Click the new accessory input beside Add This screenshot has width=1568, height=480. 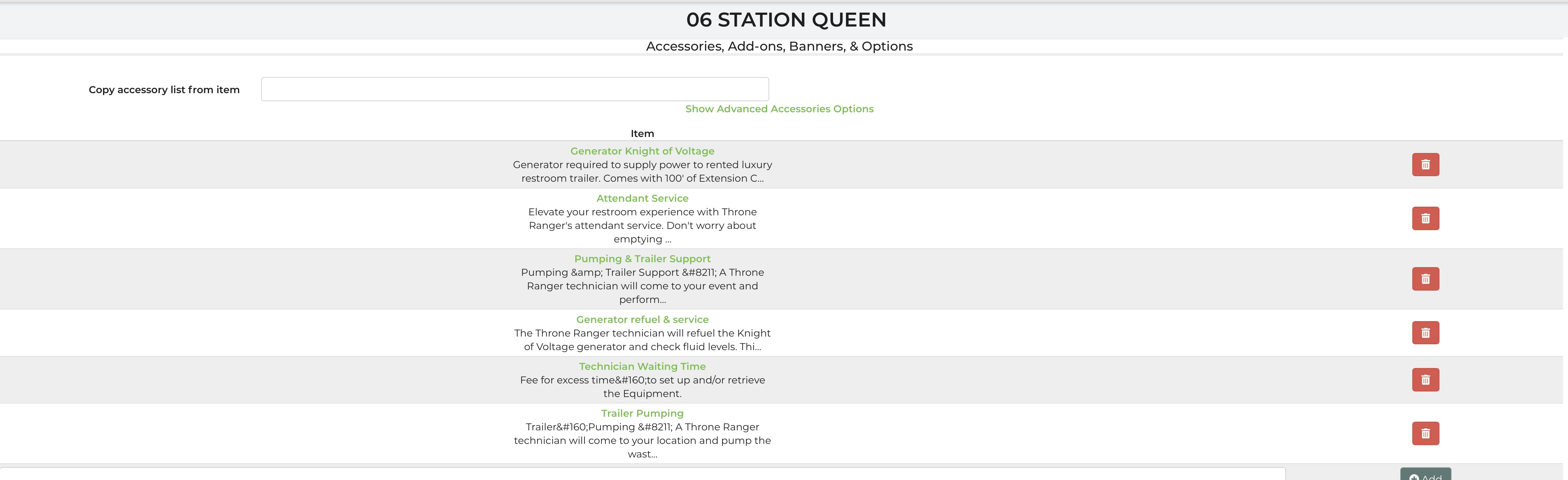click(642, 474)
